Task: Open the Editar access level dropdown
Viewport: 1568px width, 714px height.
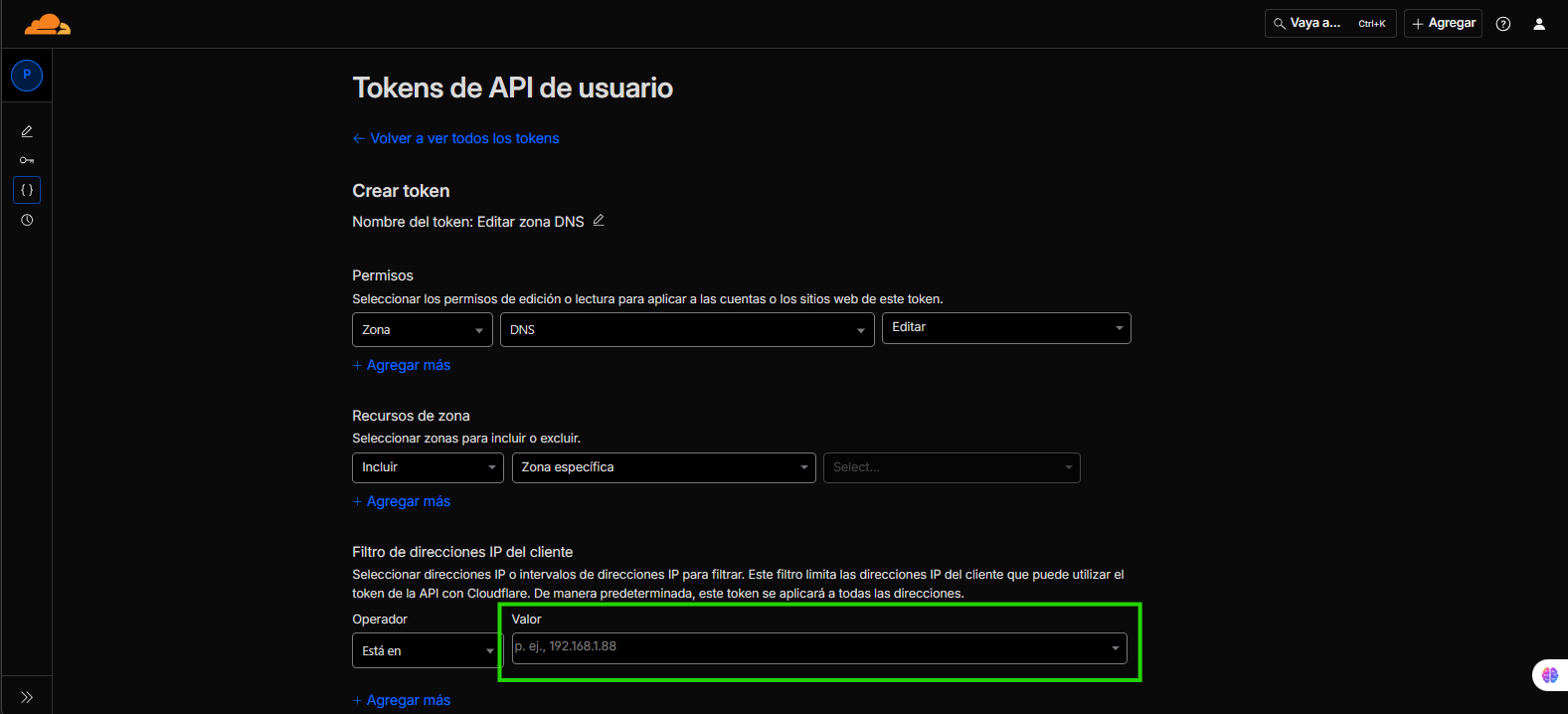Action: [1006, 328]
